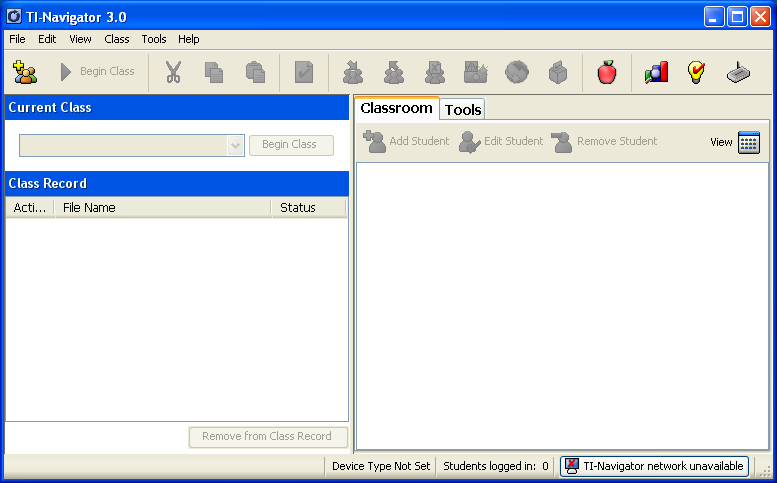Open the File menu

coord(17,39)
